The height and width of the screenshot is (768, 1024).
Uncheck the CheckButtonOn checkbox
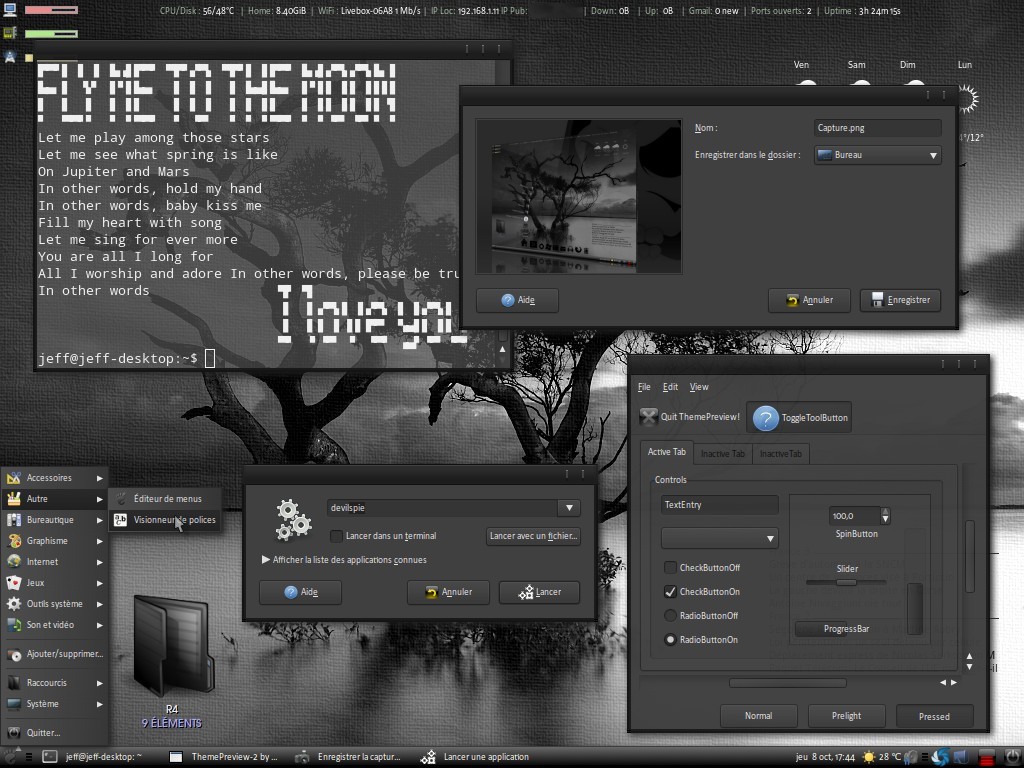pyautogui.click(x=670, y=592)
